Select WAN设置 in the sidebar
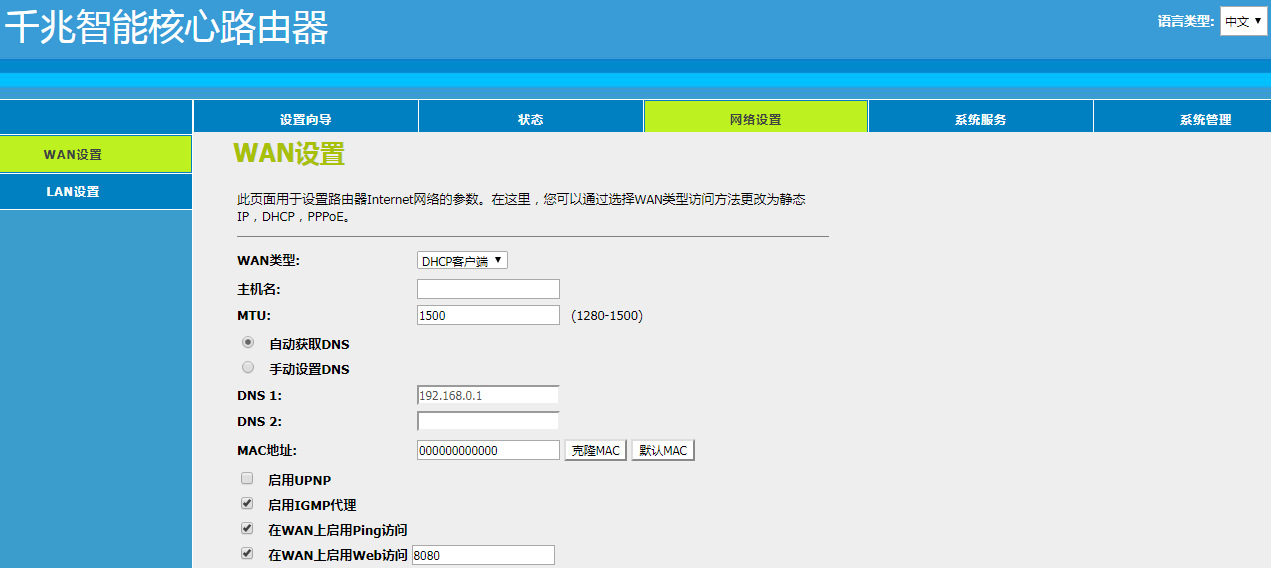The image size is (1271, 568). pyautogui.click(x=95, y=154)
